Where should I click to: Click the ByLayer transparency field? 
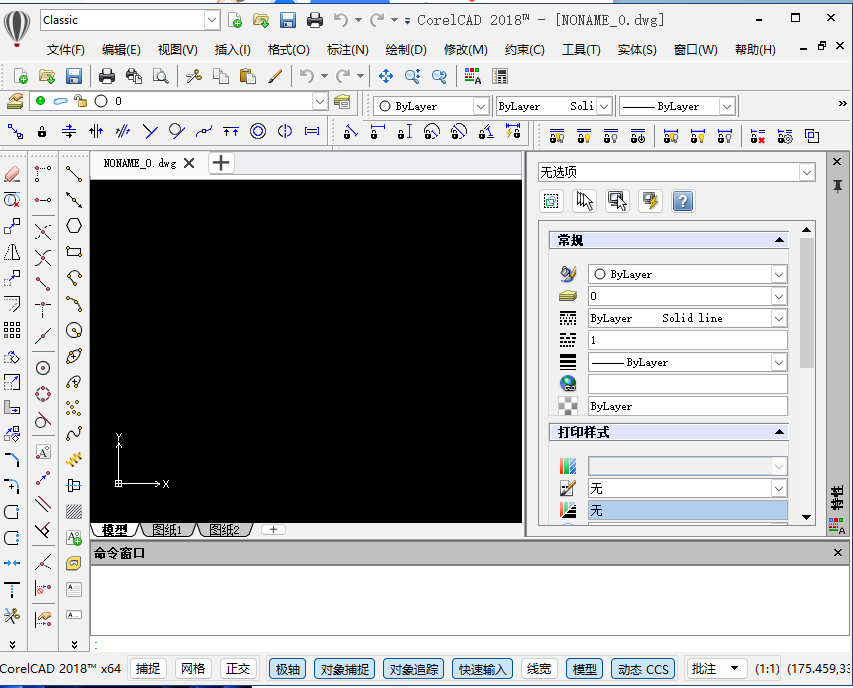point(688,406)
